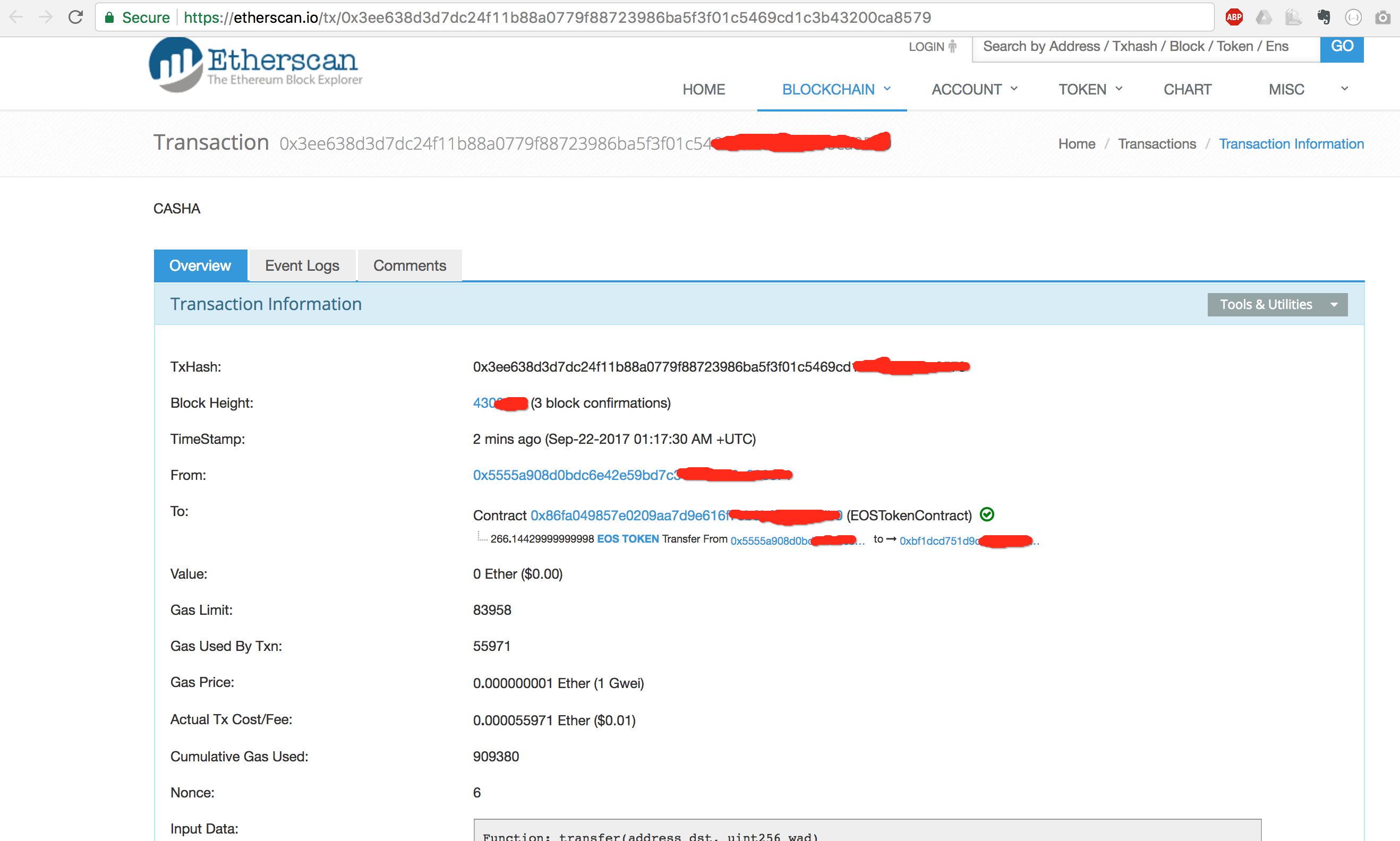Click the browser forward arrow

pyautogui.click(x=46, y=18)
